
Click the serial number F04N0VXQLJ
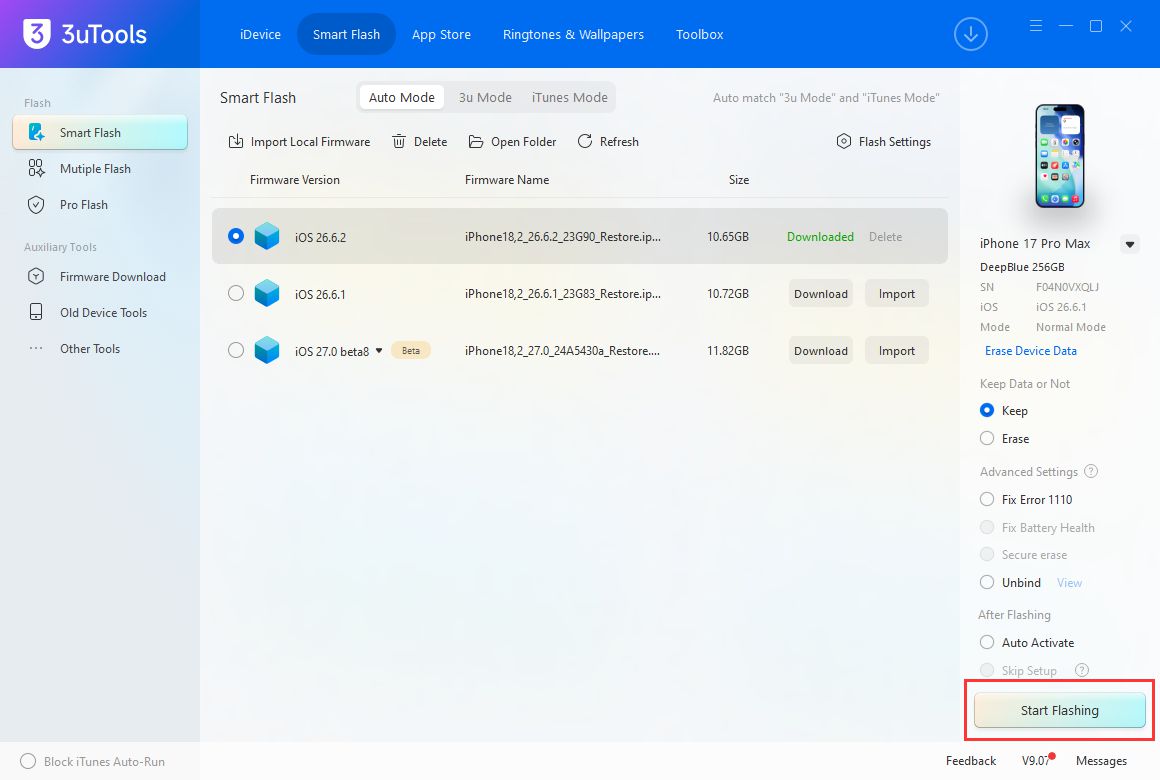click(1067, 287)
